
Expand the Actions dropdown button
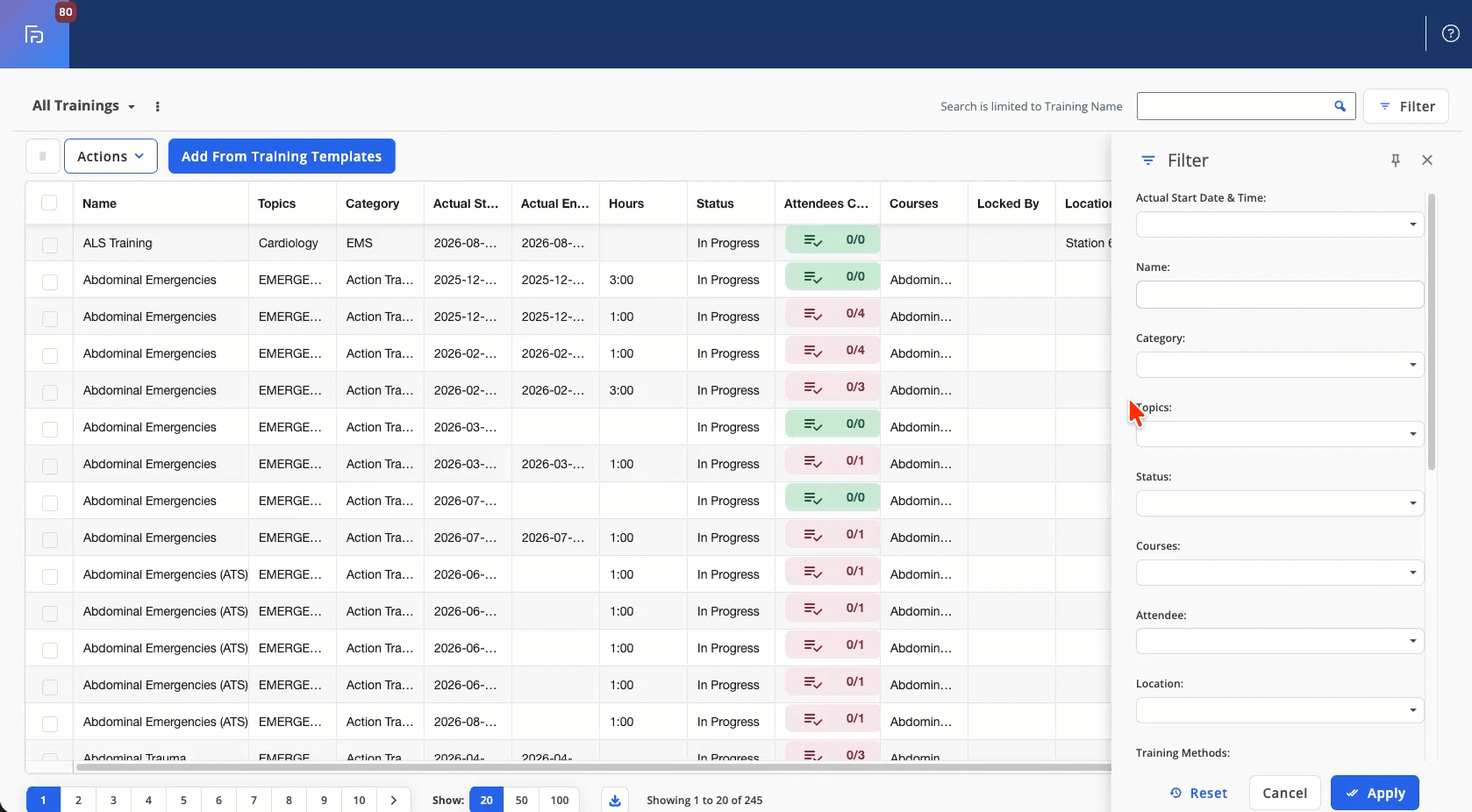point(111,156)
